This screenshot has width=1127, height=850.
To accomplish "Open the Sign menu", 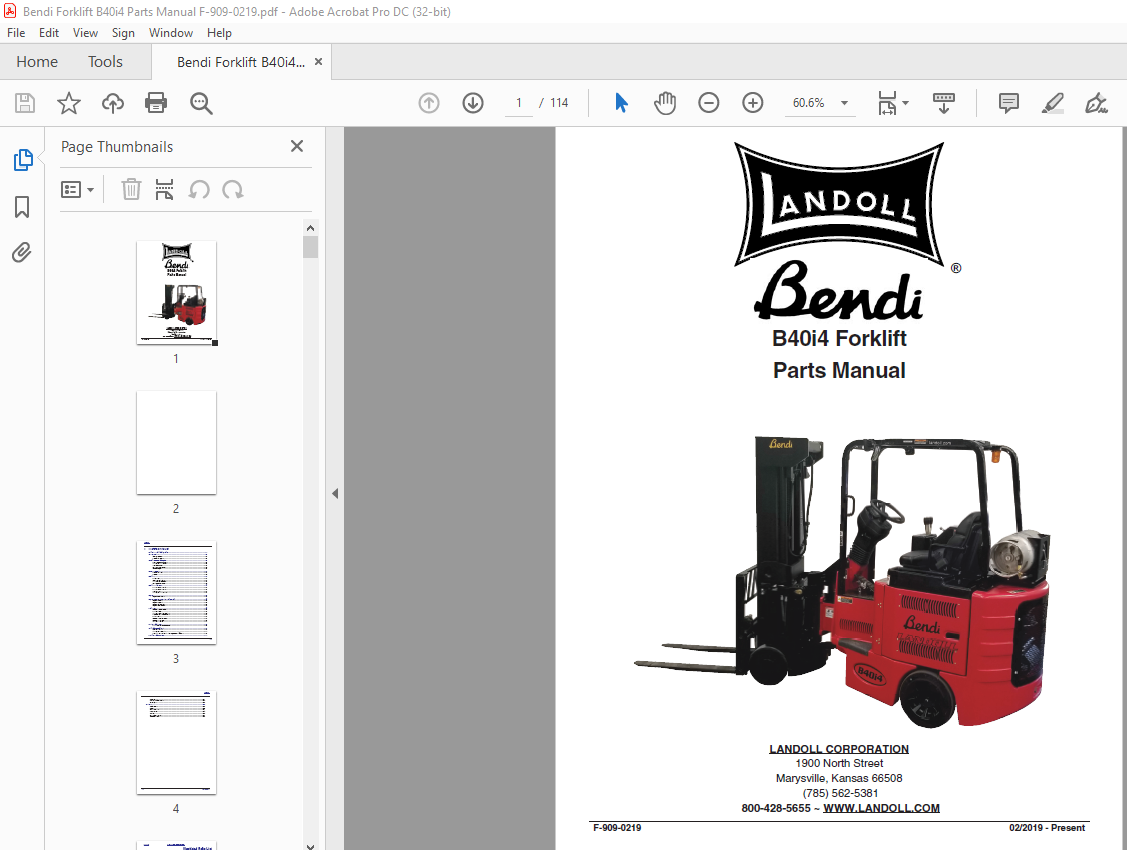I will [x=124, y=33].
